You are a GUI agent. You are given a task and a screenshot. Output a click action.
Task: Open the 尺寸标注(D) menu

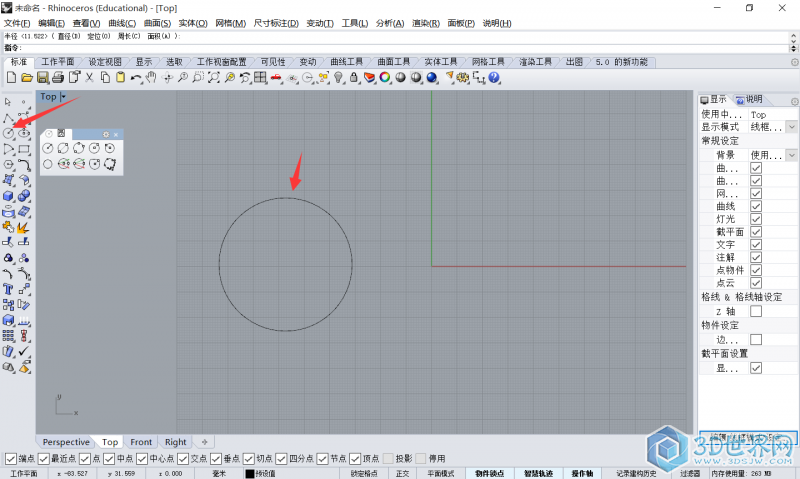276,23
